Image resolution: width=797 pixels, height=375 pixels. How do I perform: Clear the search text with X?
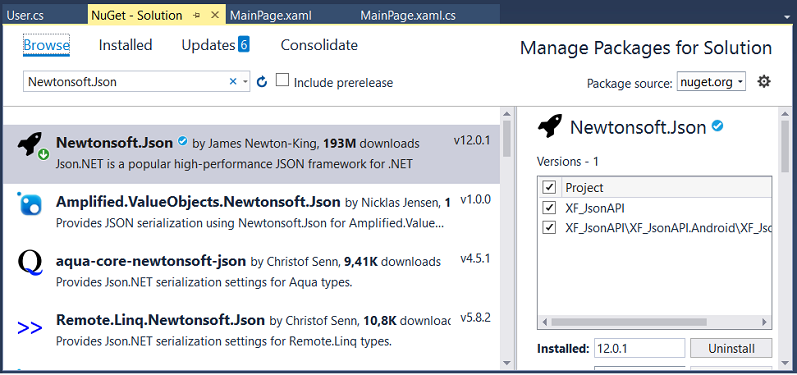click(x=233, y=81)
